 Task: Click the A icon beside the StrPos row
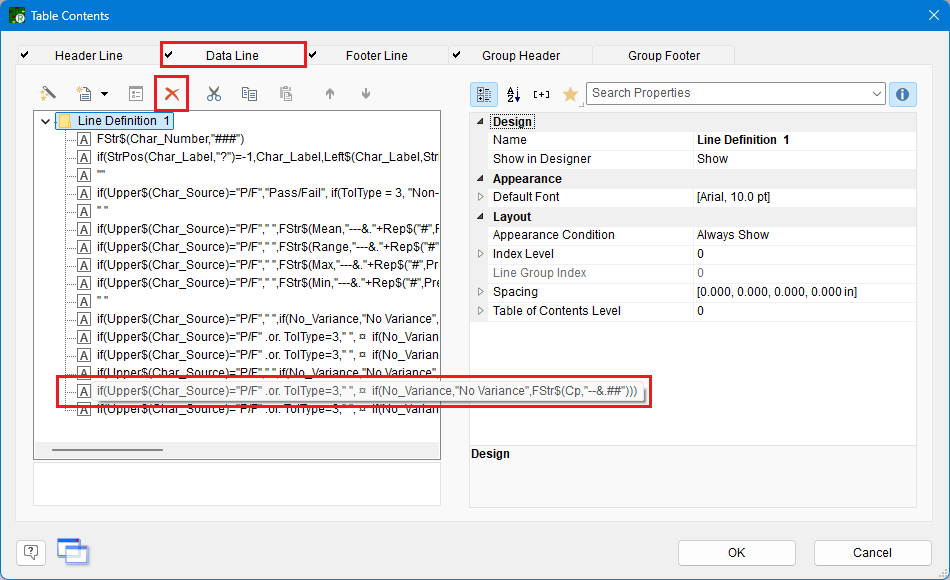click(84, 157)
